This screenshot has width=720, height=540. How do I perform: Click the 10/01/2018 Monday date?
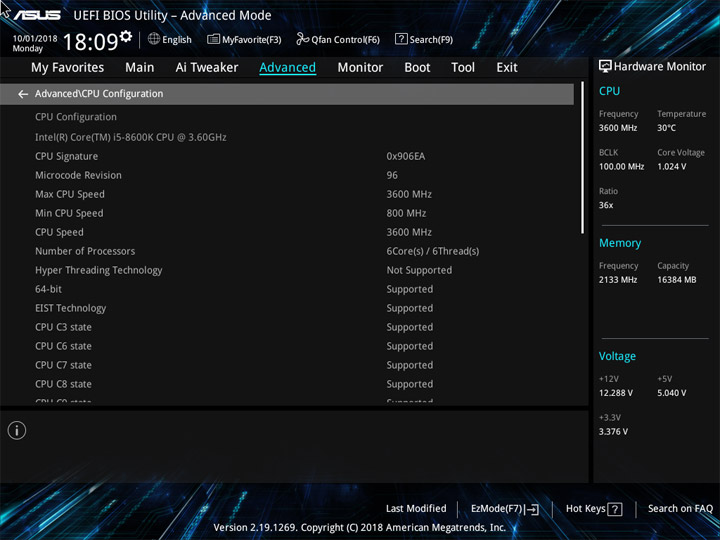[x=35, y=43]
